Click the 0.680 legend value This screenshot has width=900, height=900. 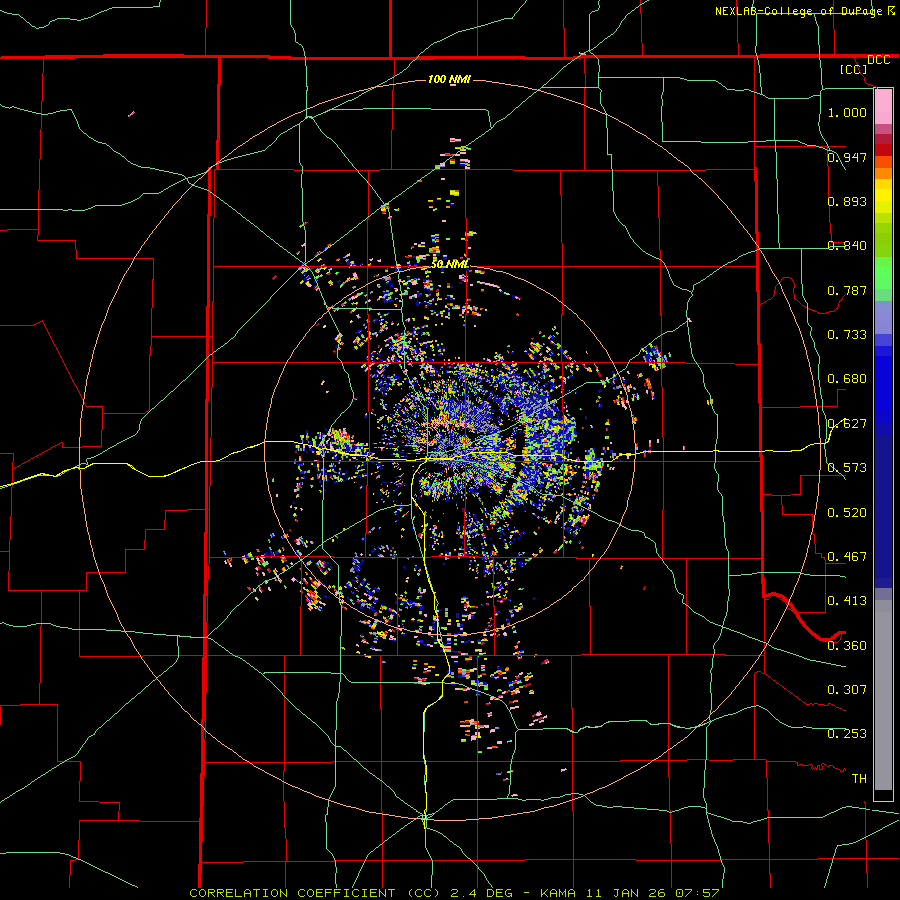(847, 379)
